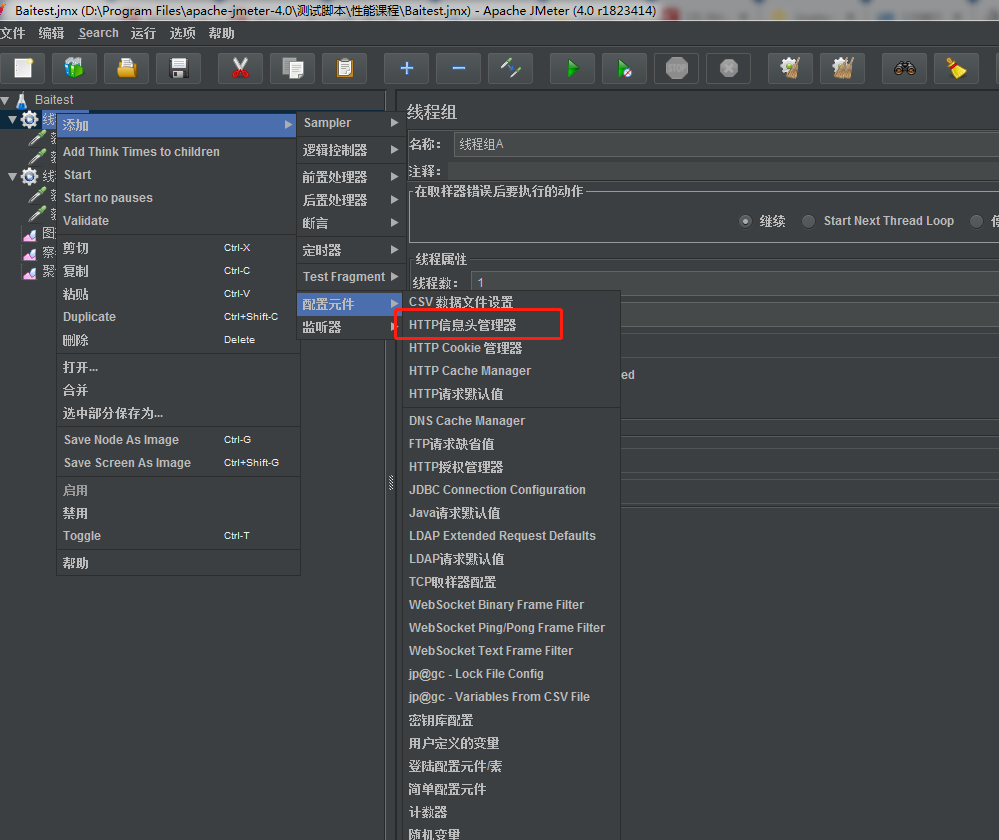Open Search with the binoculars icon
Viewport: 999px width, 840px height.
point(905,68)
